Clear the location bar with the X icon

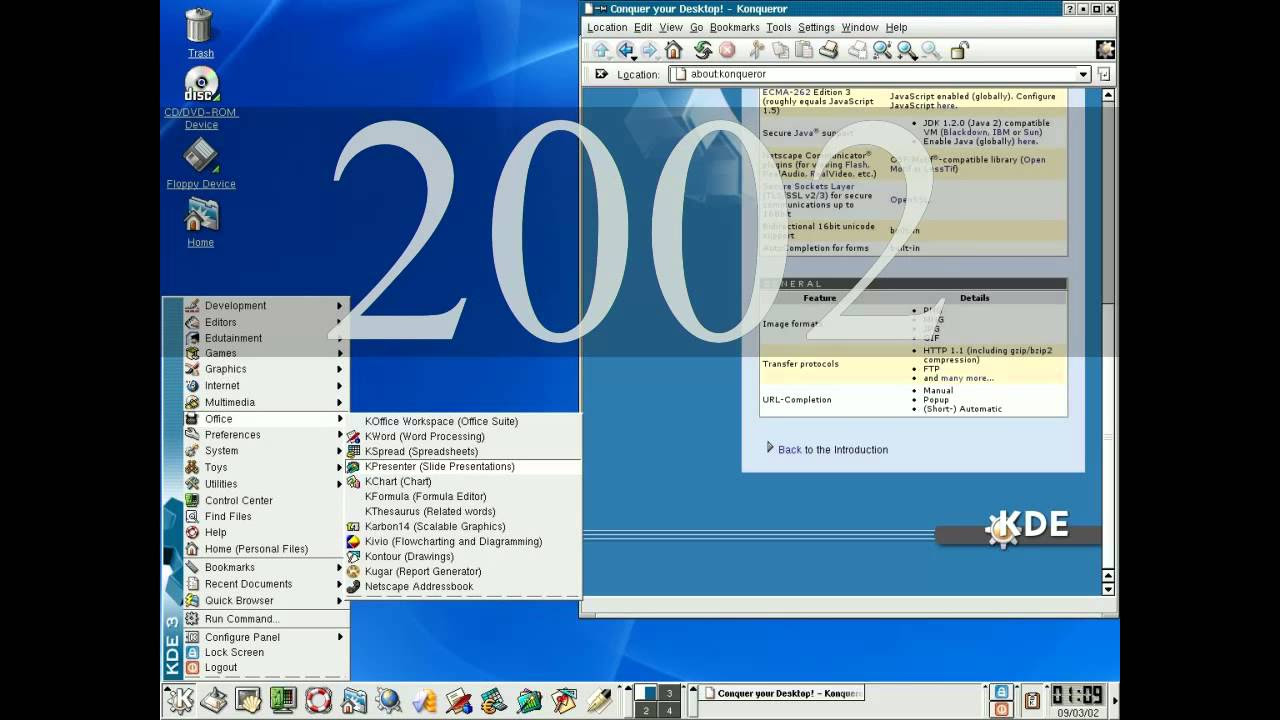[601, 74]
